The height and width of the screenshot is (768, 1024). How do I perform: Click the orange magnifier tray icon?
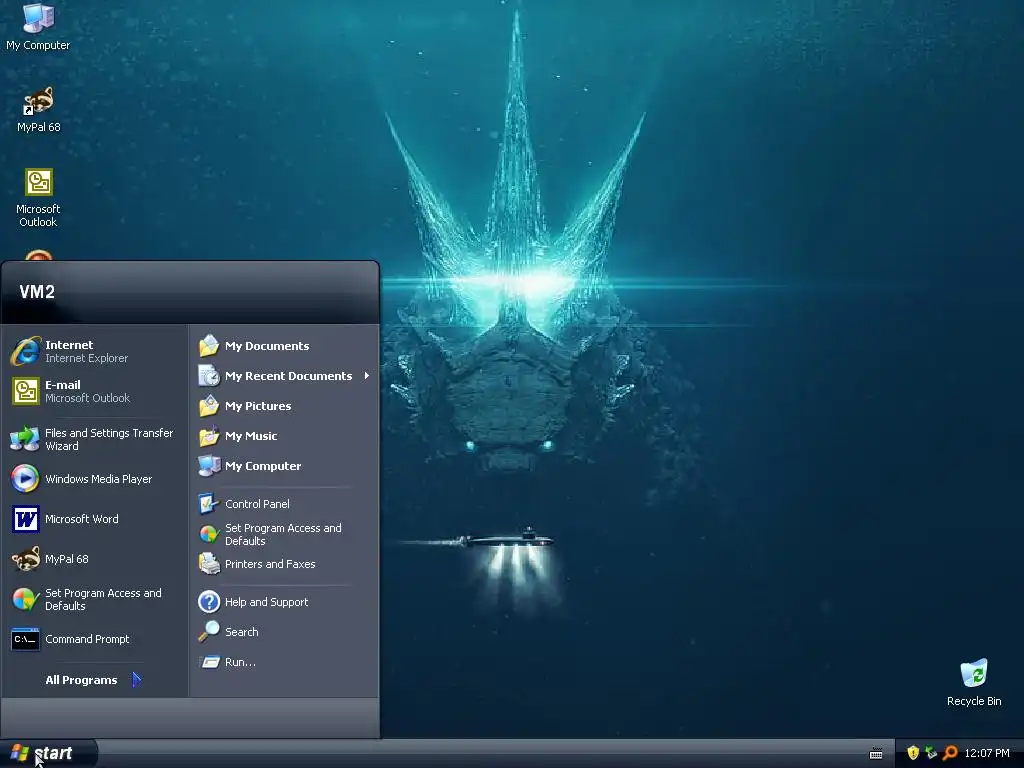pos(950,753)
